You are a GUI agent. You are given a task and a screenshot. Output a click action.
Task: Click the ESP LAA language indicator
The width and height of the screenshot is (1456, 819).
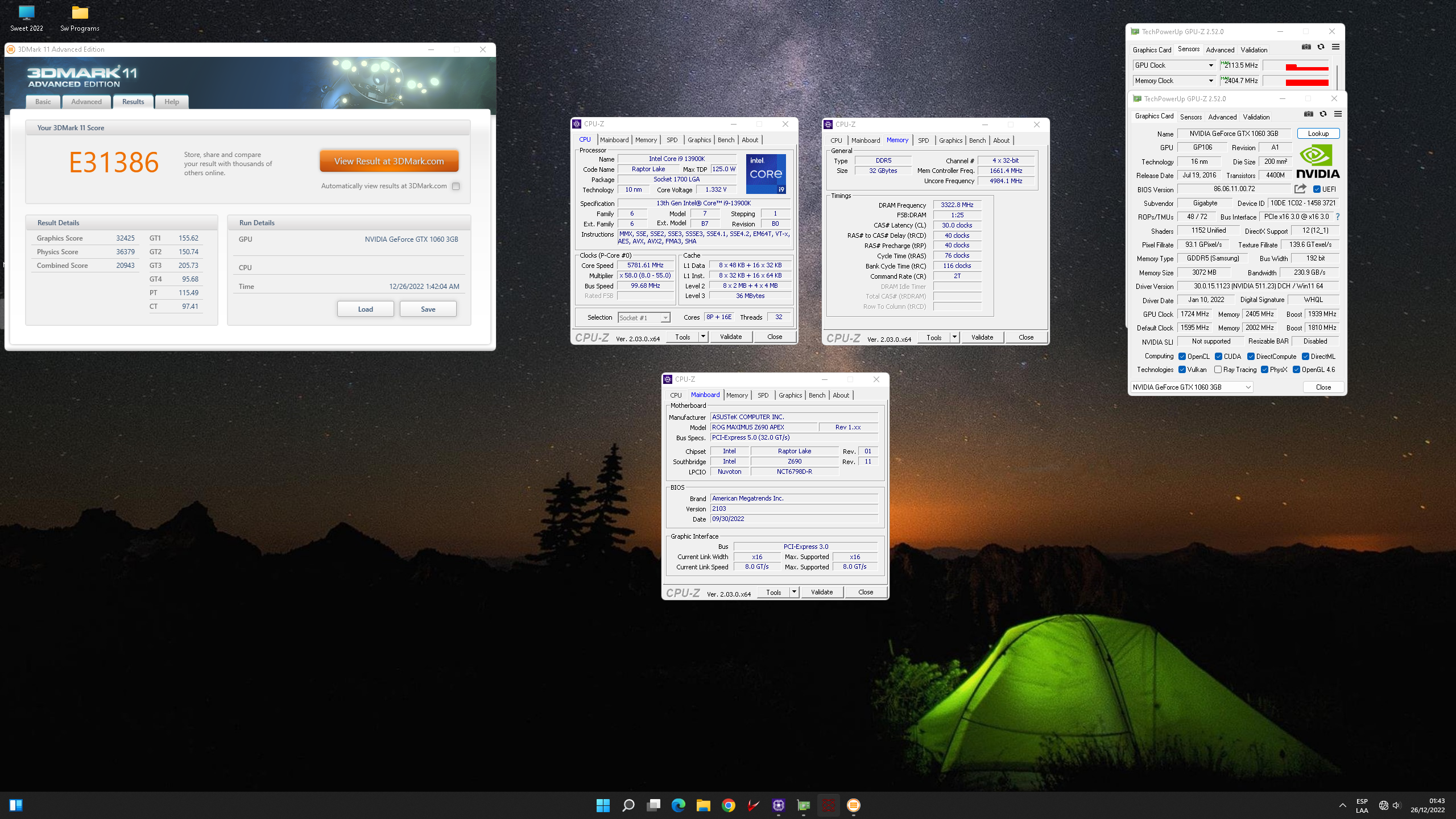[x=1362, y=805]
